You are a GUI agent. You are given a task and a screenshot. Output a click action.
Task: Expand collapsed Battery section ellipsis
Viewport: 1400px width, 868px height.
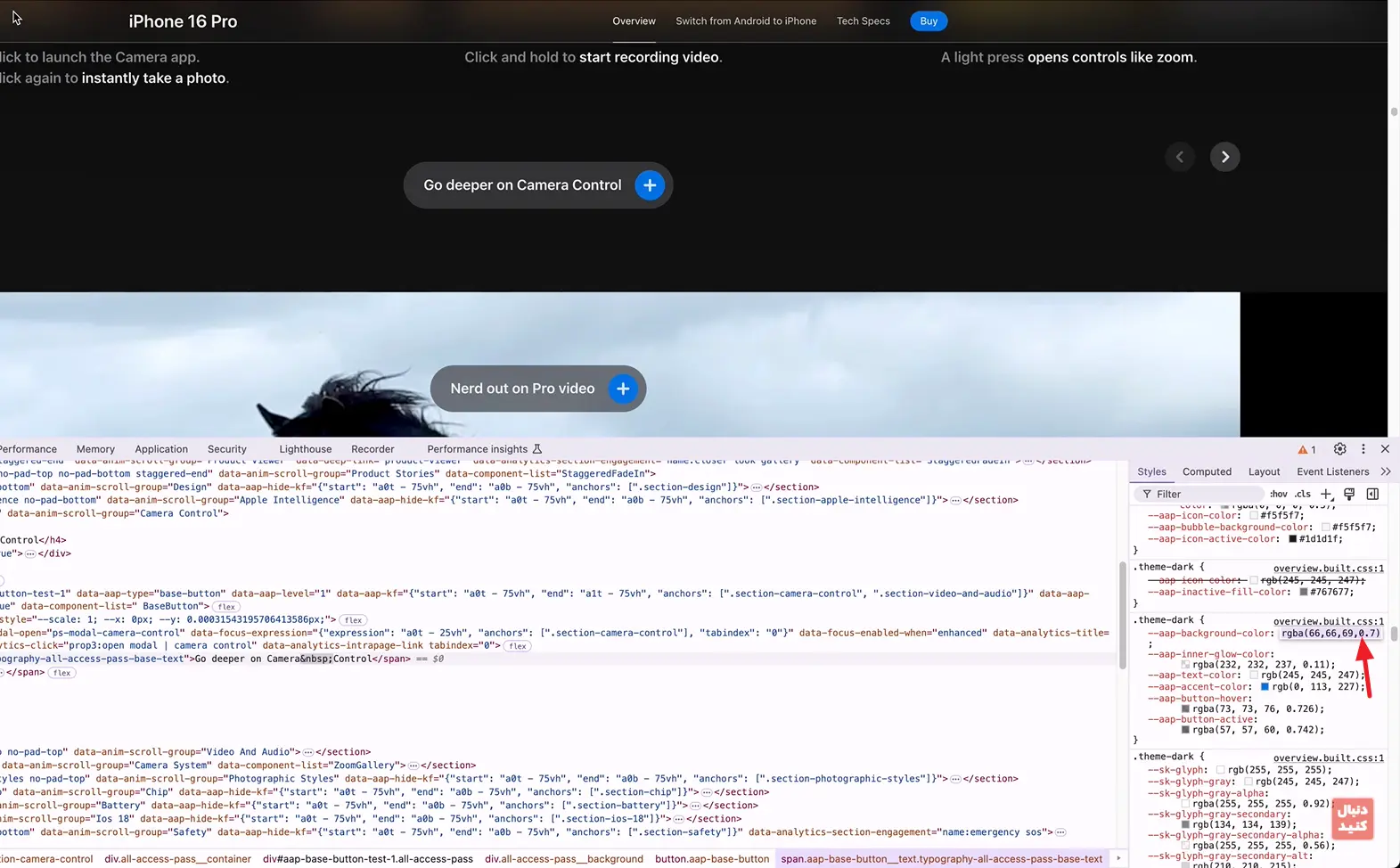[x=695, y=806]
